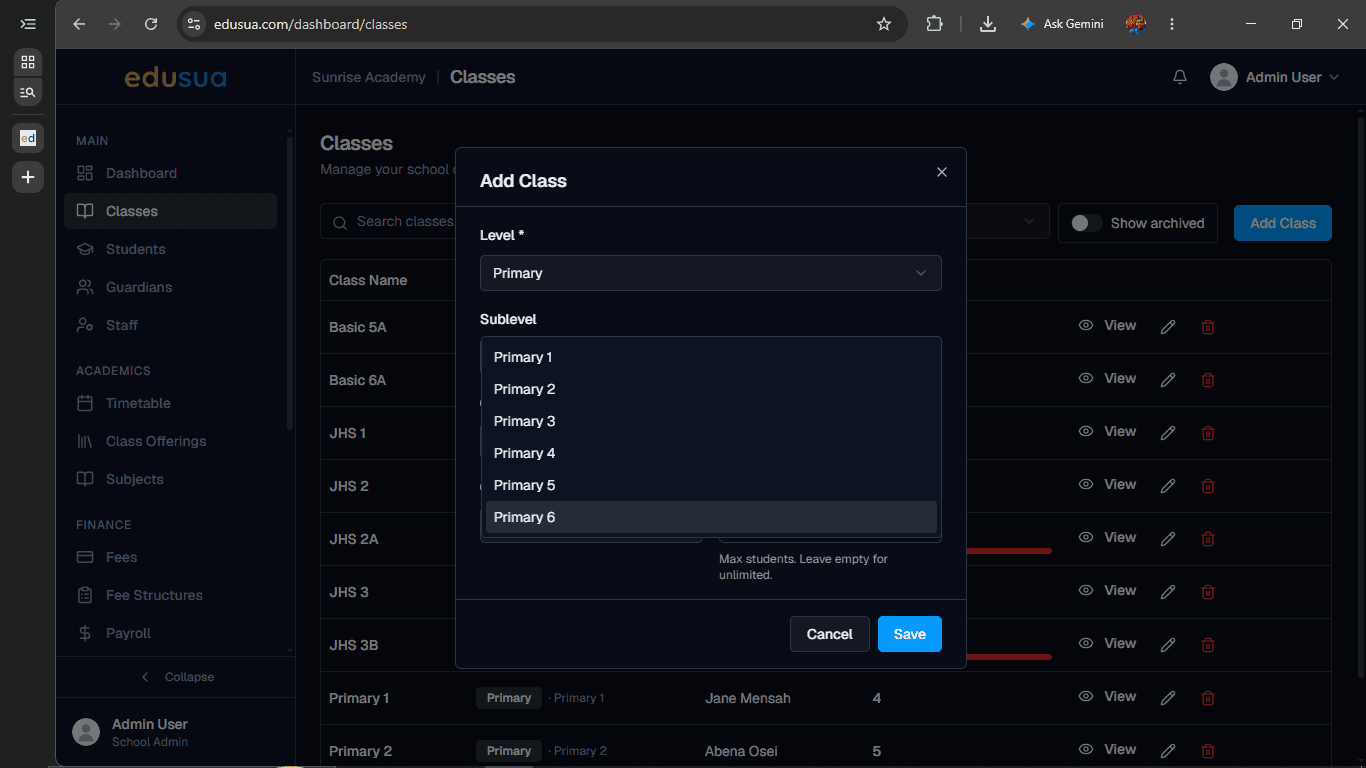Image resolution: width=1366 pixels, height=768 pixels.
Task: Delete the Primary 1 class row
Action: pos(1208,697)
